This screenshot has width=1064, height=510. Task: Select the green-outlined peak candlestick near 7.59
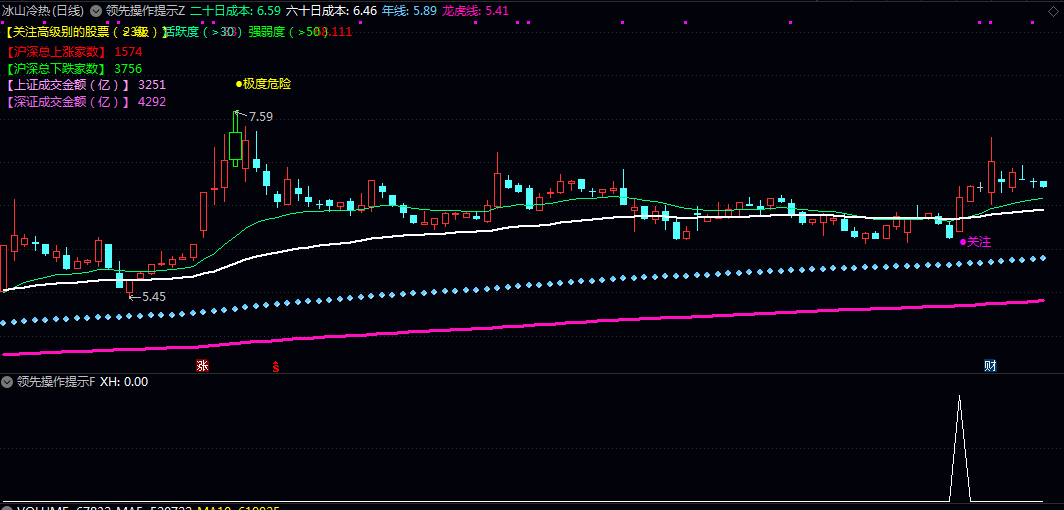(x=235, y=139)
